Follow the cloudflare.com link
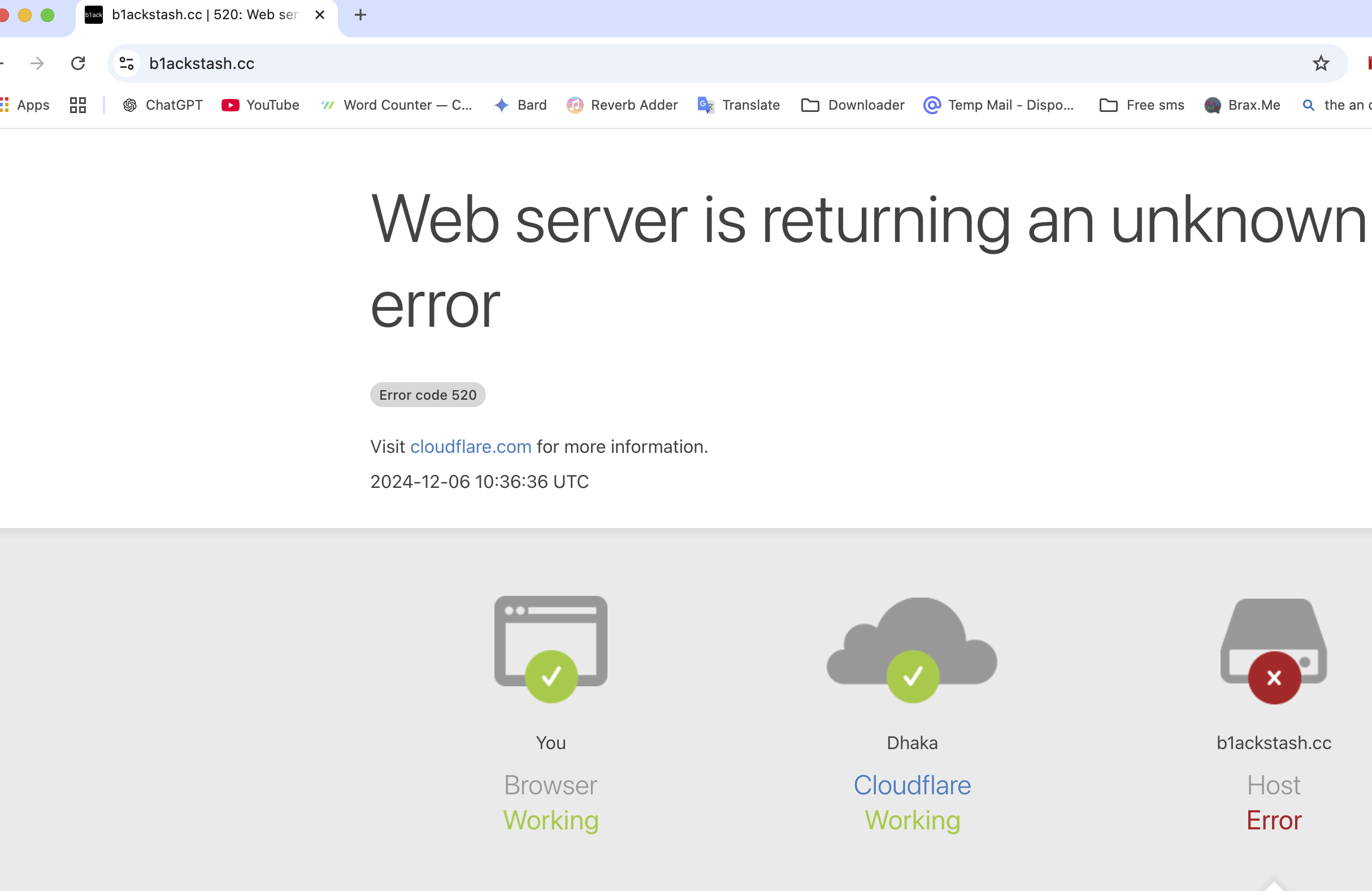The height and width of the screenshot is (891, 1372). pos(470,447)
